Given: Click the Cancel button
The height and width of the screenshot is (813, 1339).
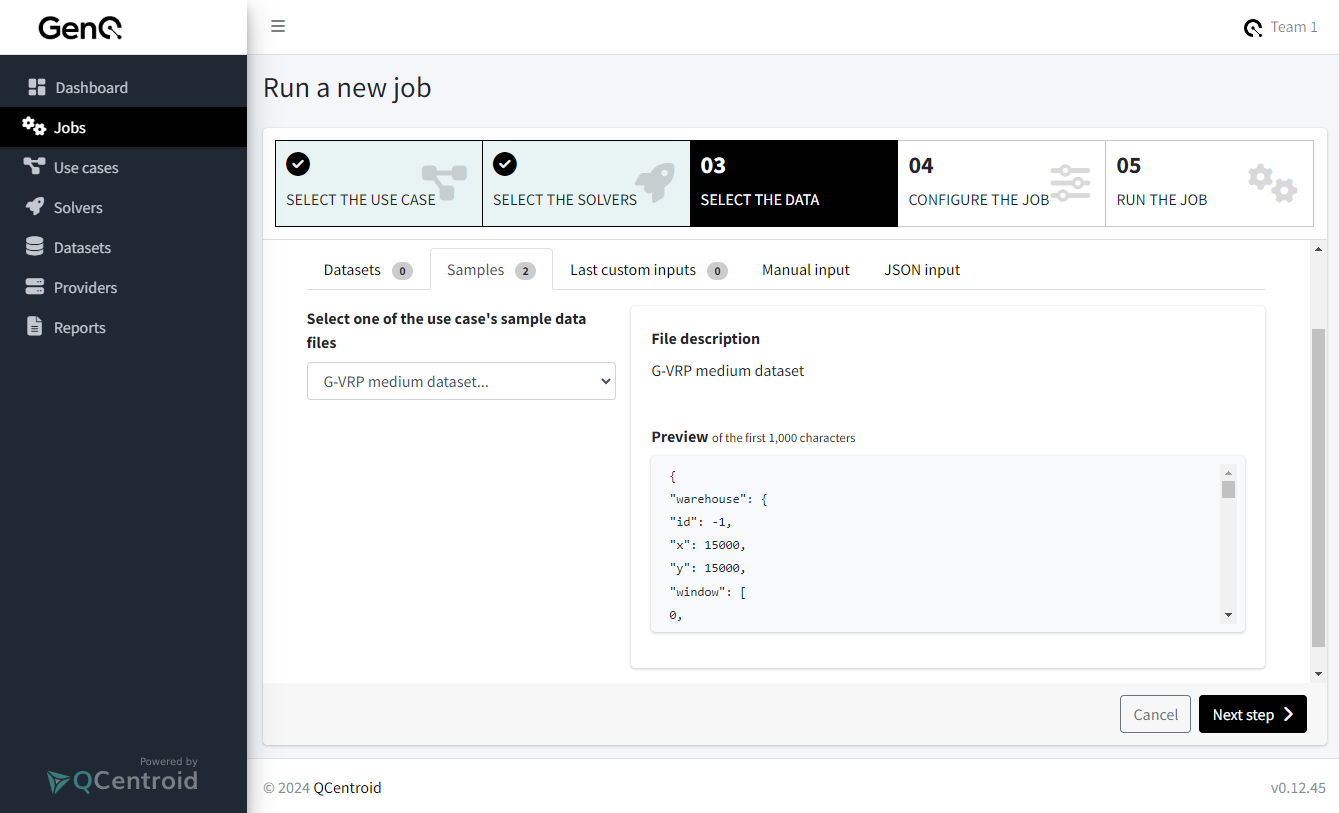Looking at the screenshot, I should (x=1155, y=714).
